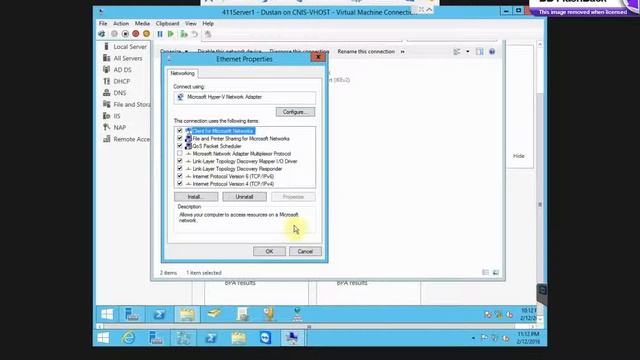Screen dimensions: 640x360
Task: Select the Networking tab
Action: click(x=182, y=73)
